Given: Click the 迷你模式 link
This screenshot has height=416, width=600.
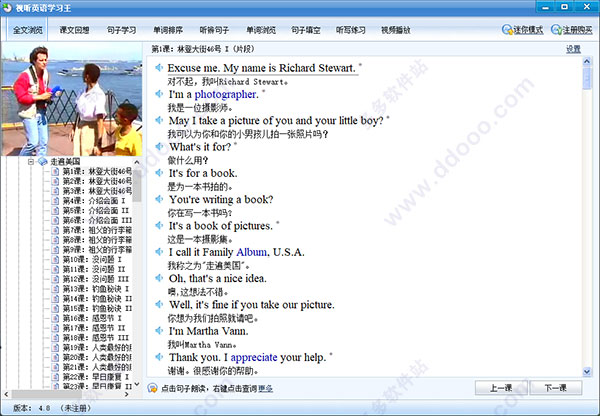Looking at the screenshot, I should click(528, 30).
